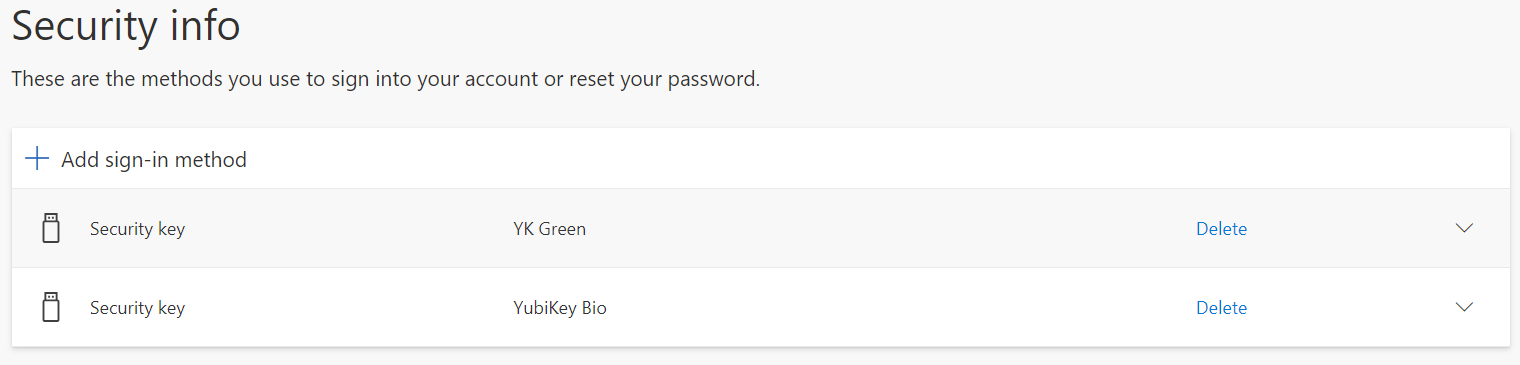Screen dimensions: 1520x365
Task: Expand the YubiKey Bio row chevron
Action: click(1464, 307)
